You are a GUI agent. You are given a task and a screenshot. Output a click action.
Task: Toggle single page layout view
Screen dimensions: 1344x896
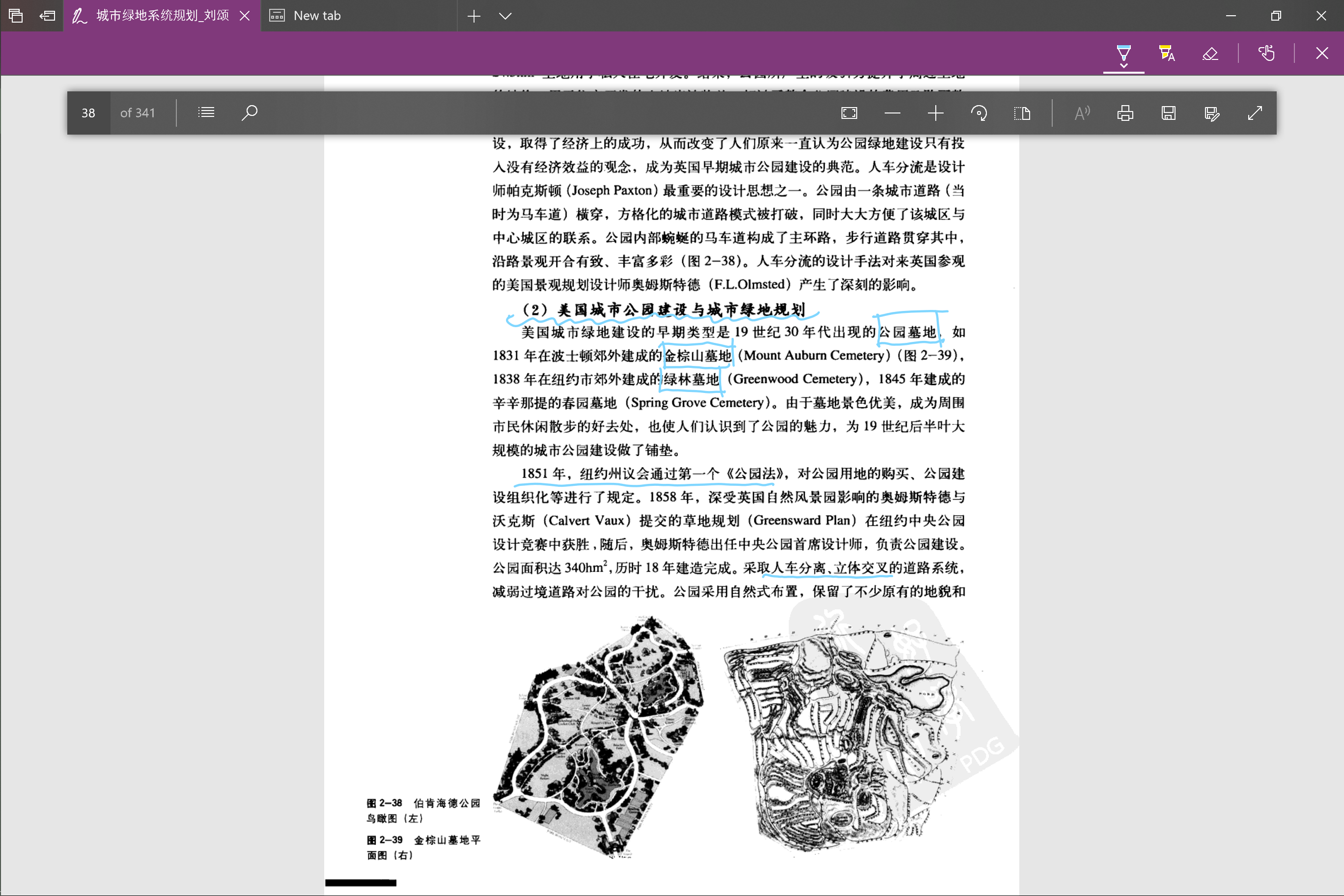coord(1022,112)
